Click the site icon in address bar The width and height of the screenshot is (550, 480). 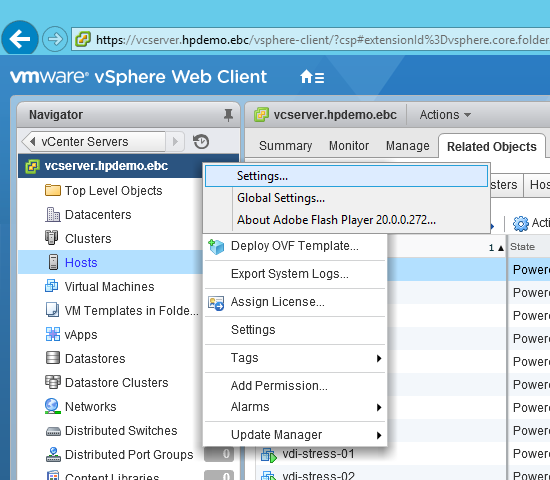point(83,39)
